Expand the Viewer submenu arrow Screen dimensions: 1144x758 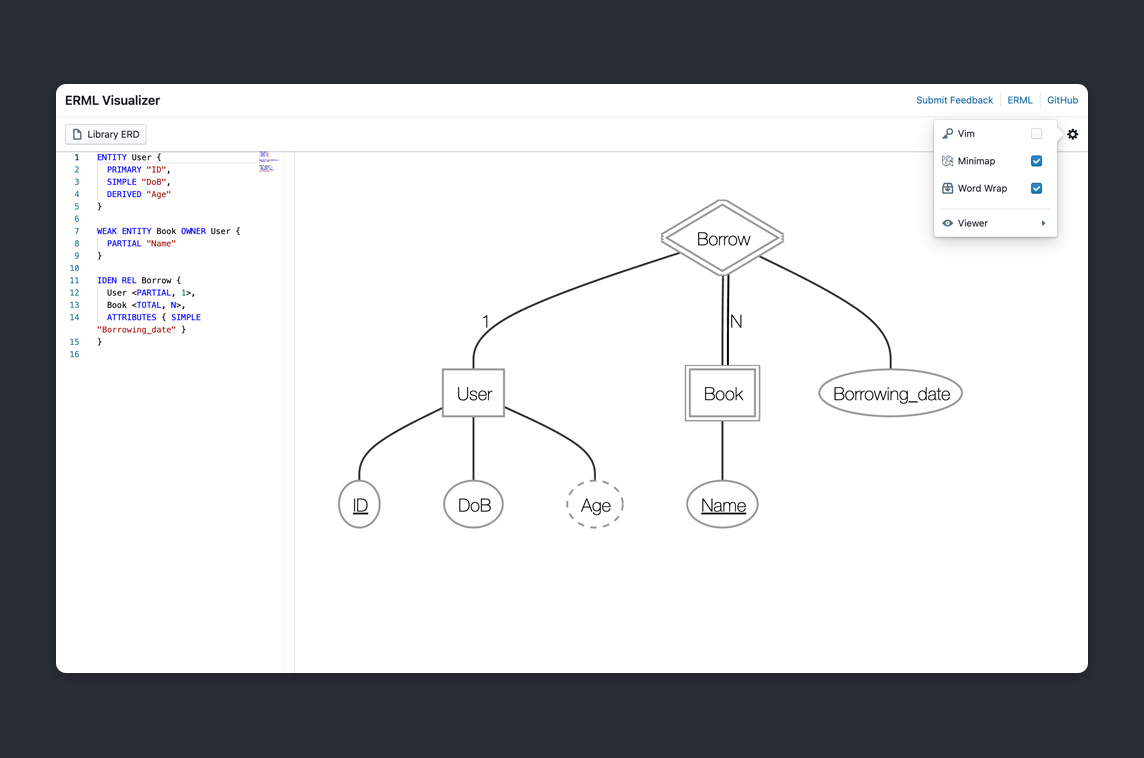click(1043, 223)
